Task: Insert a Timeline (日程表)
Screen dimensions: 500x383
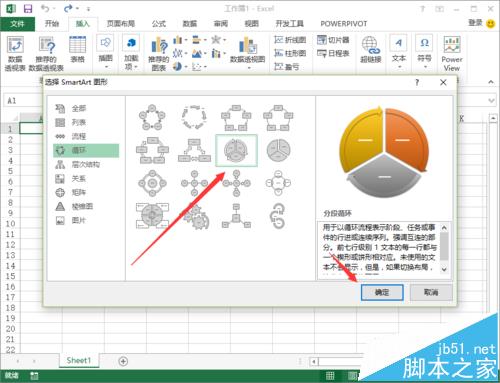Action: point(333,53)
